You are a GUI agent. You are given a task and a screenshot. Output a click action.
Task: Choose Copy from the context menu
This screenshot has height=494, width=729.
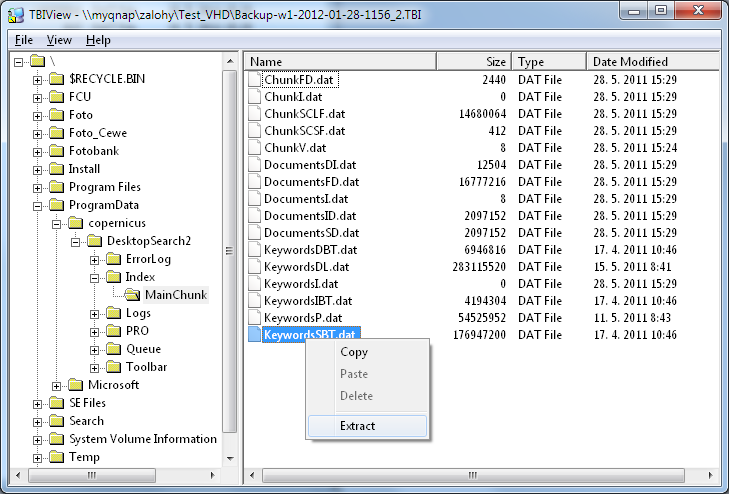click(x=367, y=352)
